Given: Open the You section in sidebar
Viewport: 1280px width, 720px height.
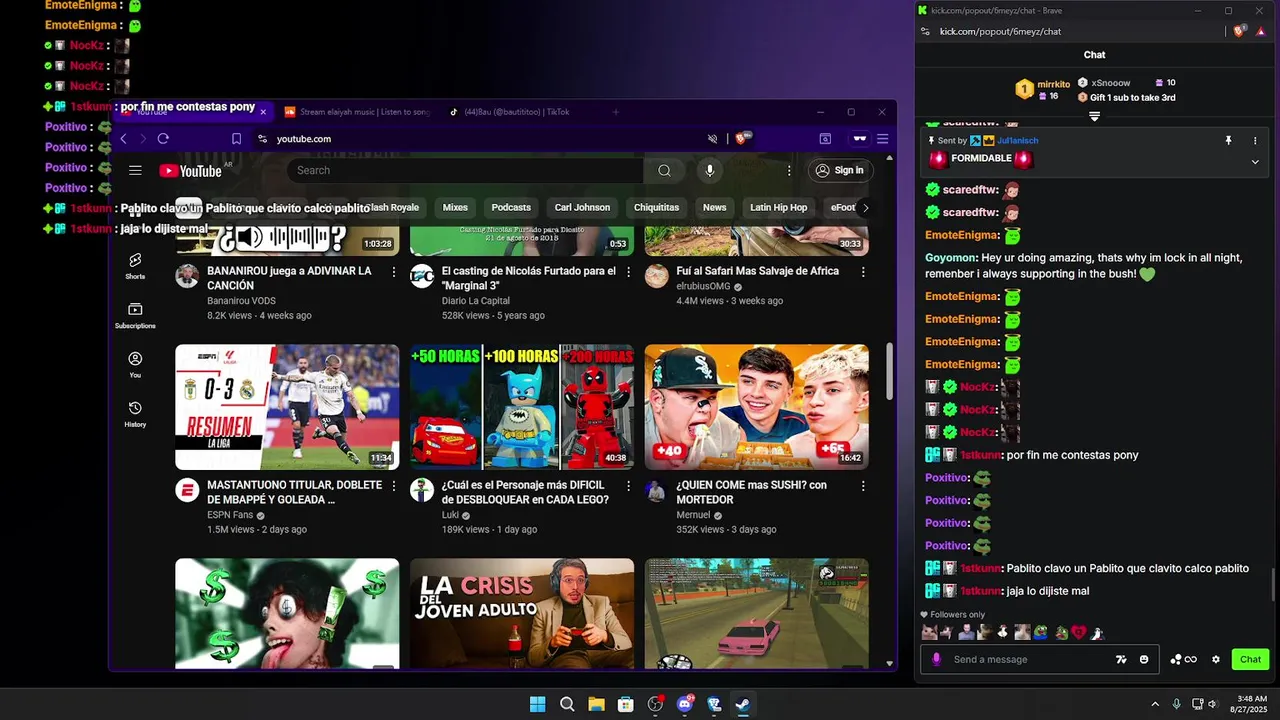Looking at the screenshot, I should (x=135, y=365).
